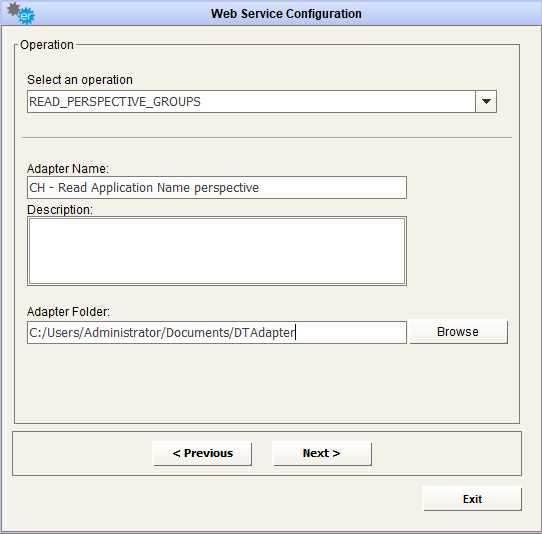The image size is (542, 534).
Task: Click the Browse button
Action: (458, 332)
